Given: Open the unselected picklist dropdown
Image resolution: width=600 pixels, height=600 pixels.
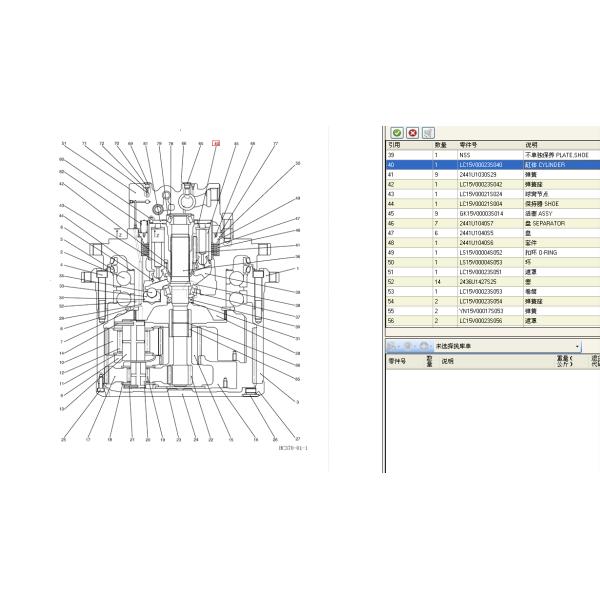Looking at the screenshot, I should pos(578,346).
